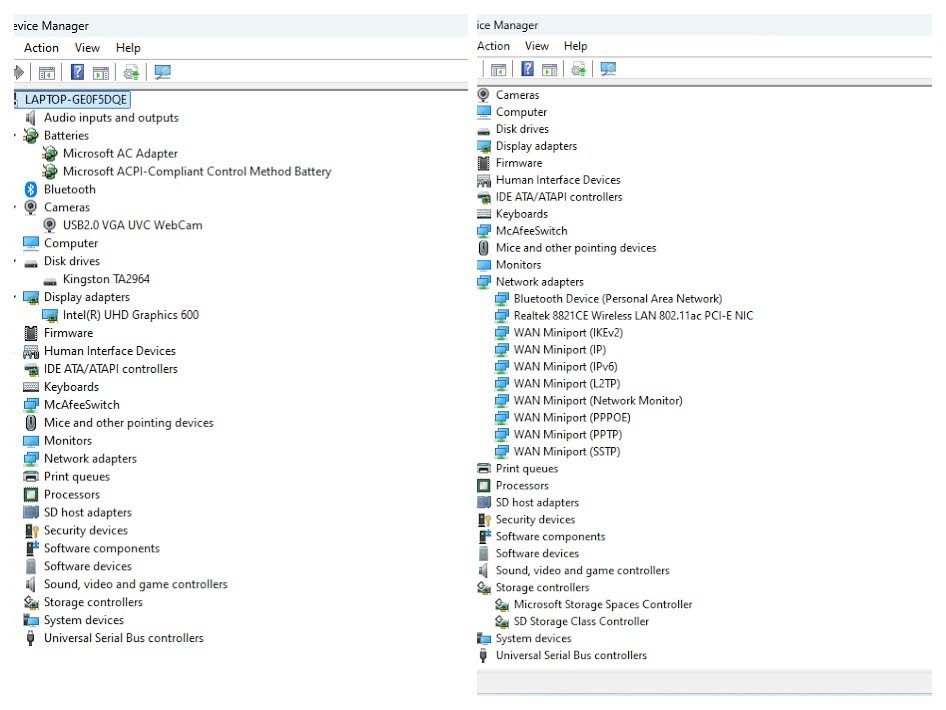Select Network adapters in the left window
946x710 pixels.
point(90,458)
